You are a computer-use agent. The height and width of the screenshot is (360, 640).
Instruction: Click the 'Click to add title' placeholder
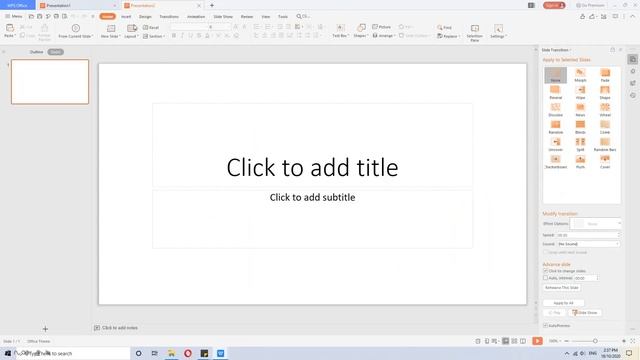[312, 145]
